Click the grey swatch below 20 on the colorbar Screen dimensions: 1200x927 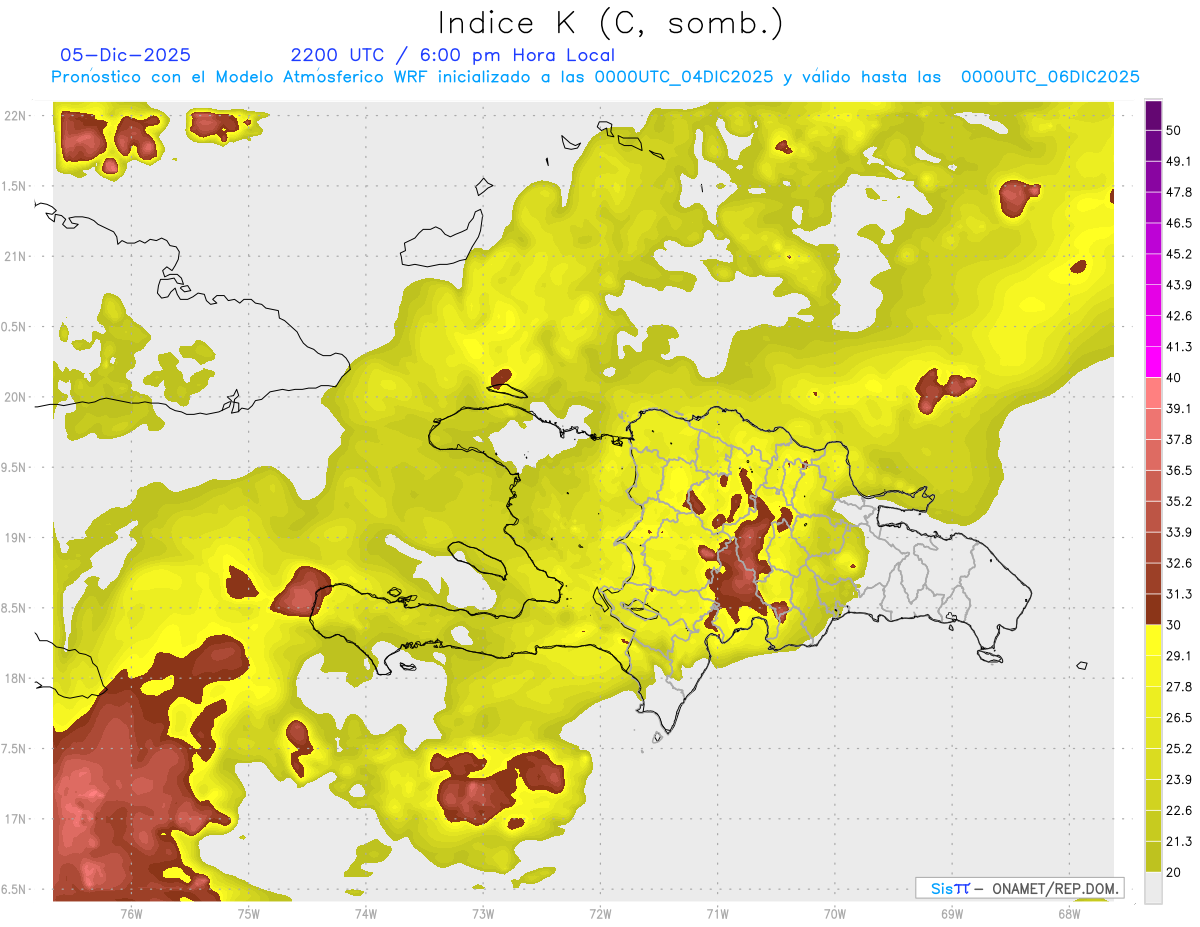pyautogui.click(x=1153, y=888)
